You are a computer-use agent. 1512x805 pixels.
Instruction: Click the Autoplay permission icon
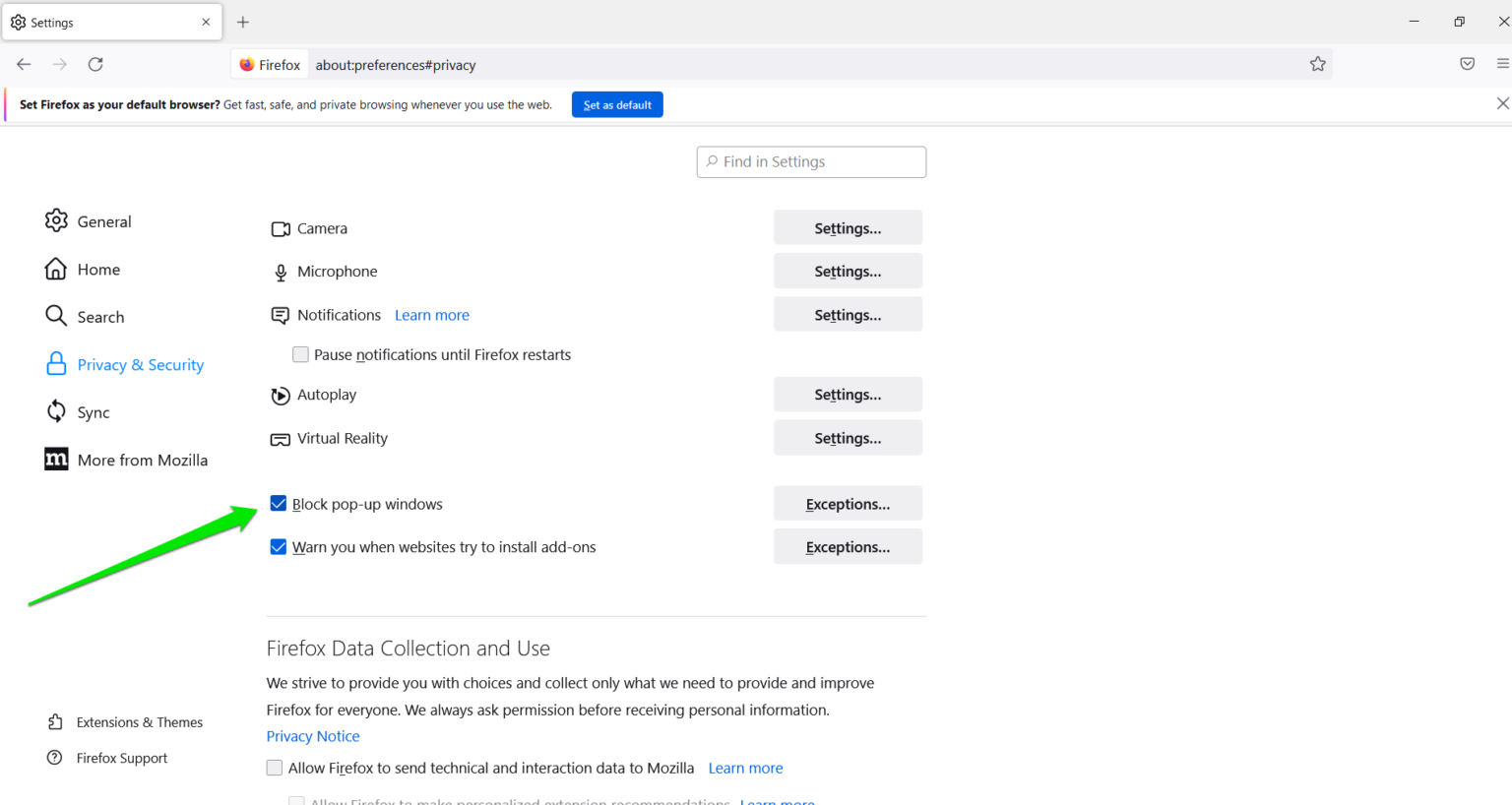point(281,395)
